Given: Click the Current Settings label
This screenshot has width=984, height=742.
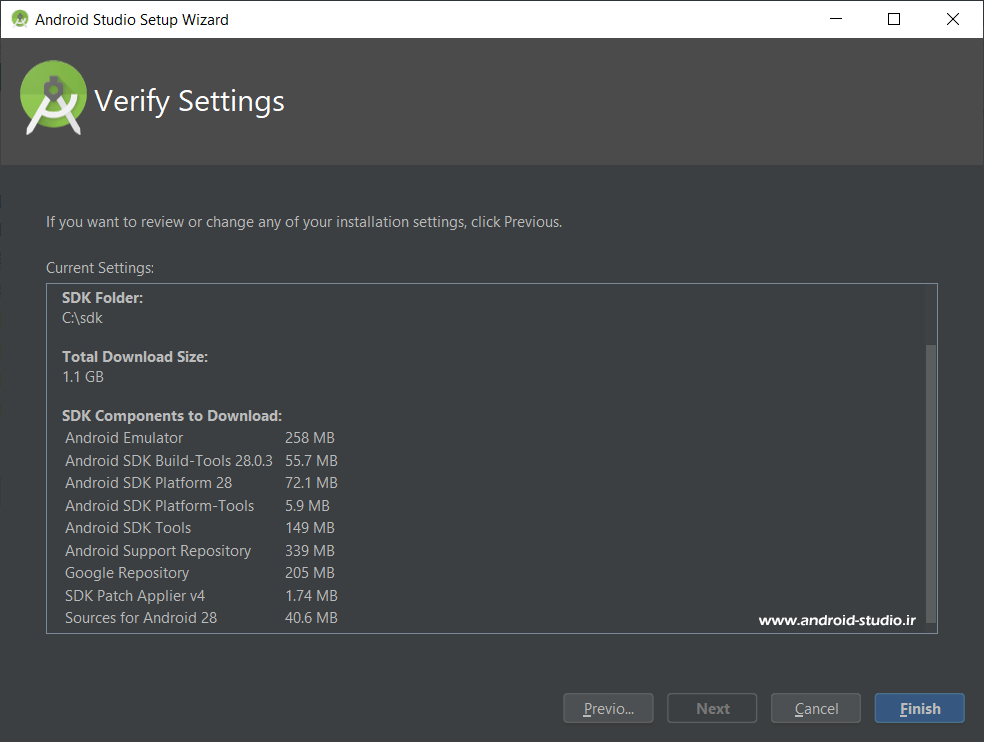Looking at the screenshot, I should click(x=100, y=268).
